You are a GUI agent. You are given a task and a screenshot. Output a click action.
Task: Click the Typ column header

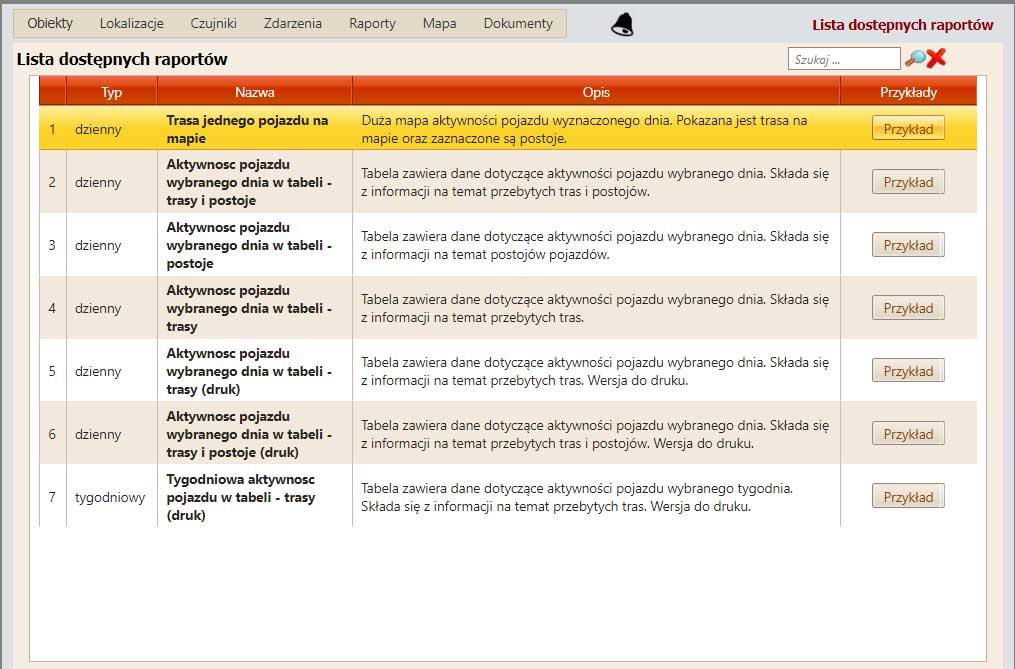pos(111,91)
